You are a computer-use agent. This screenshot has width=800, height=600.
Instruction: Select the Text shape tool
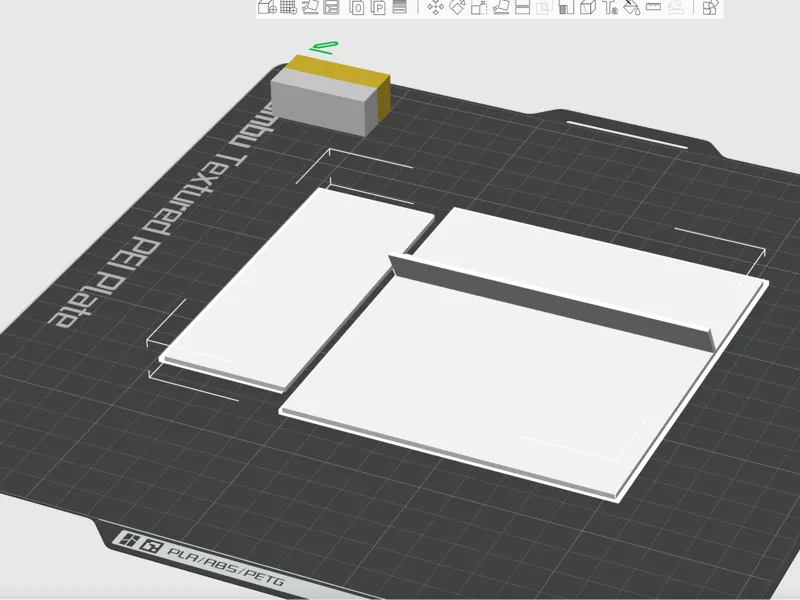(610, 7)
